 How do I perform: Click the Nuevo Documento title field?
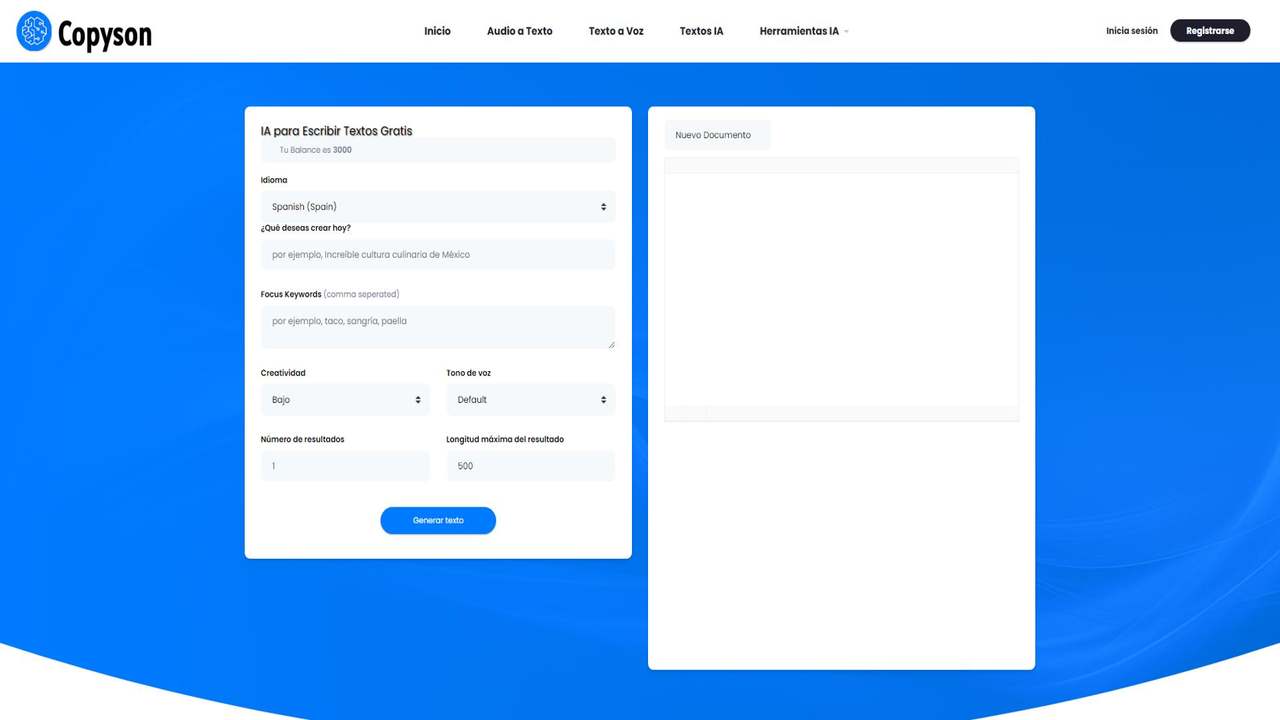pos(717,135)
